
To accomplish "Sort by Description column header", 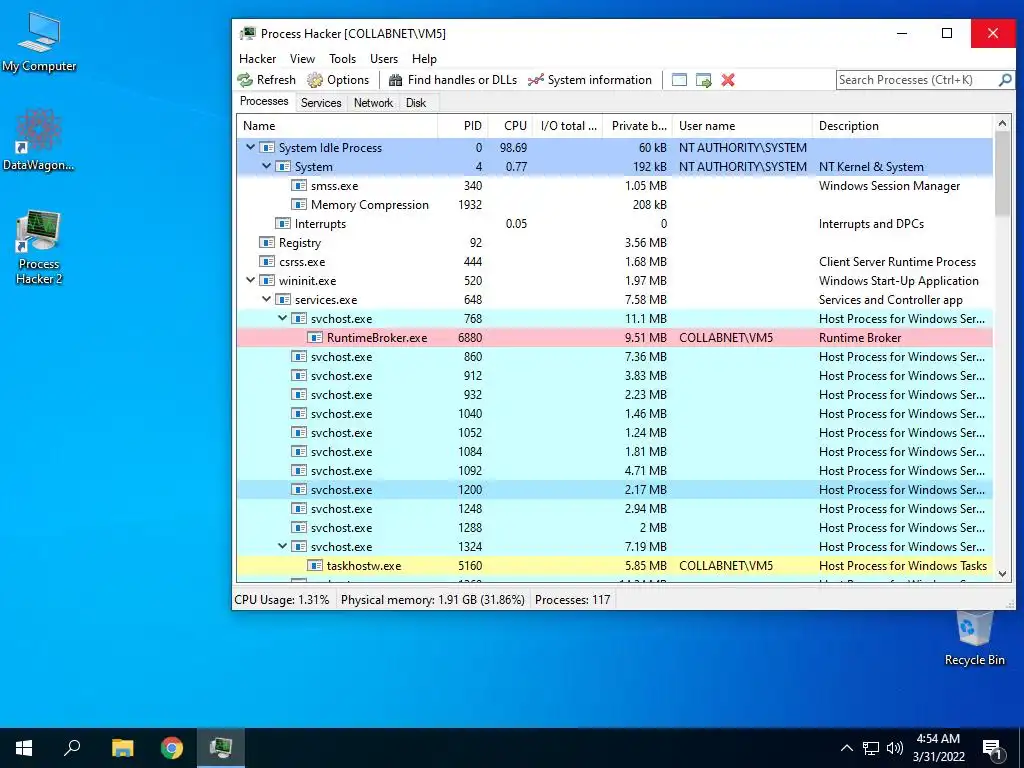I will [x=902, y=126].
